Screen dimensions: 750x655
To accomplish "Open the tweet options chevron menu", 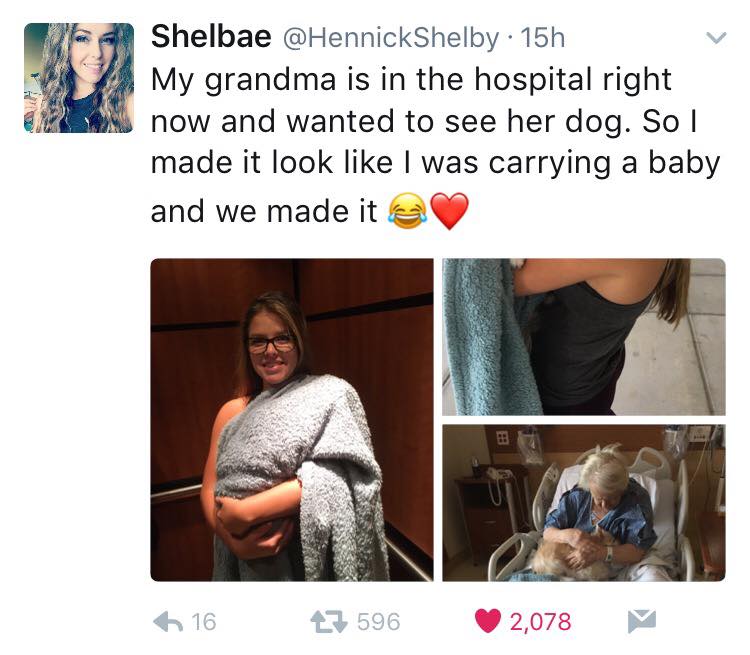I will 716,38.
